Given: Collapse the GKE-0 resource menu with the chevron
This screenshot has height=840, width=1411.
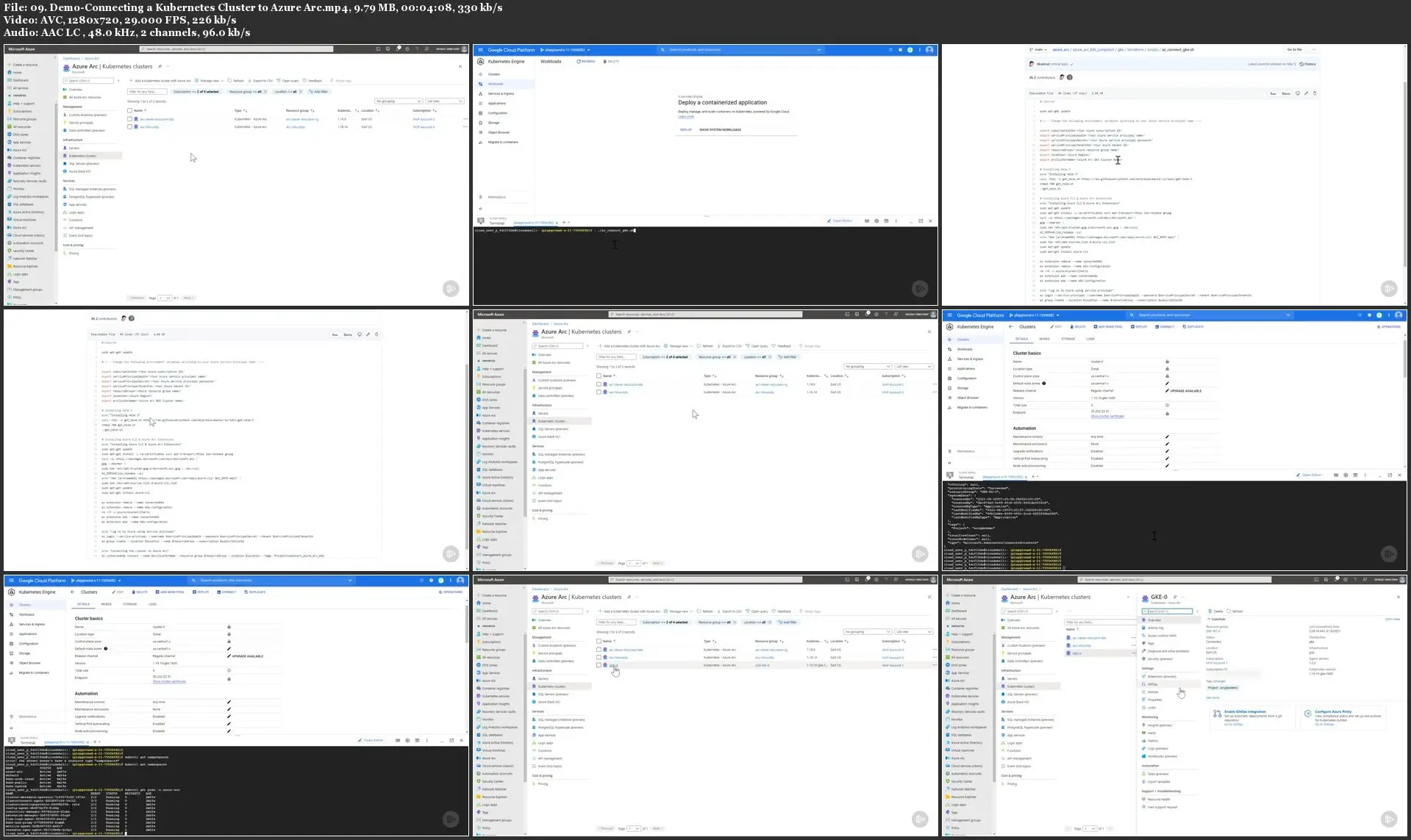Looking at the screenshot, I should tap(1199, 611).
